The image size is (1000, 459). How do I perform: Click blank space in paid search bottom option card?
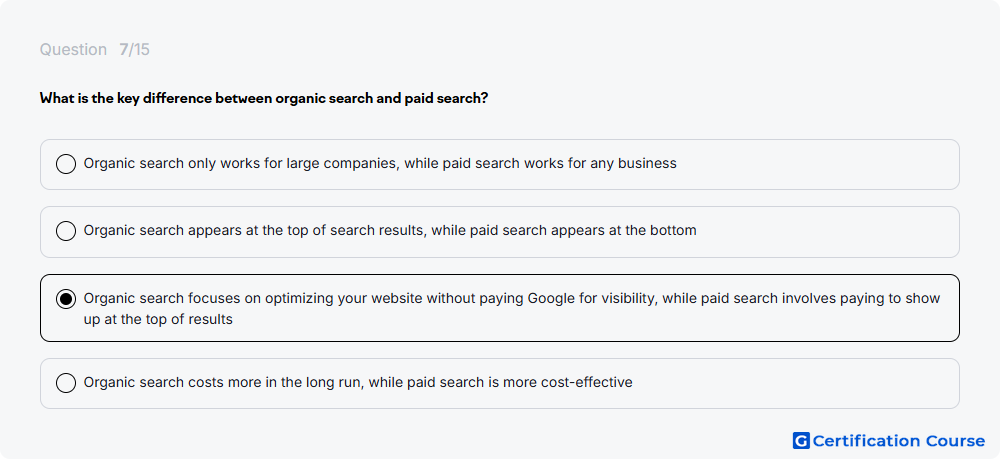point(829,232)
